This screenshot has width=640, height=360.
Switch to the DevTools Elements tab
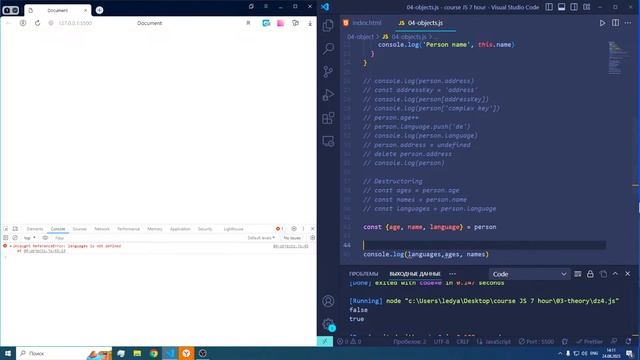tap(35, 229)
